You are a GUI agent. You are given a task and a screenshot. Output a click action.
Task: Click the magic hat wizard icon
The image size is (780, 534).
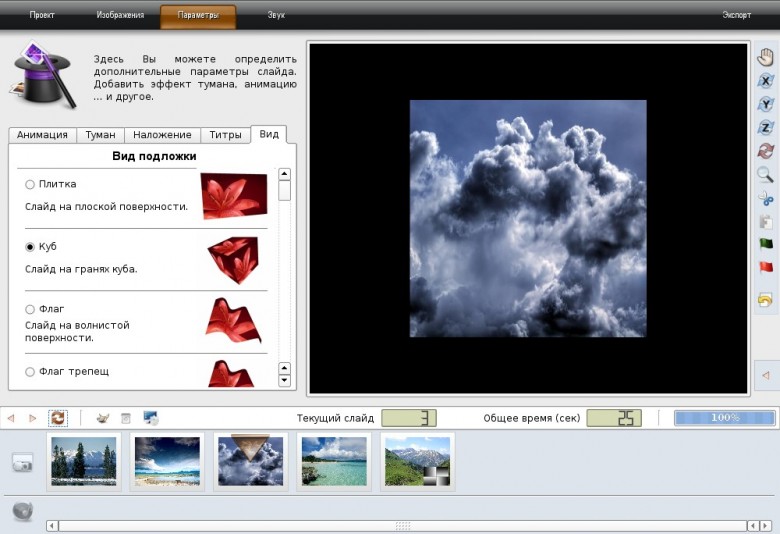click(x=42, y=75)
